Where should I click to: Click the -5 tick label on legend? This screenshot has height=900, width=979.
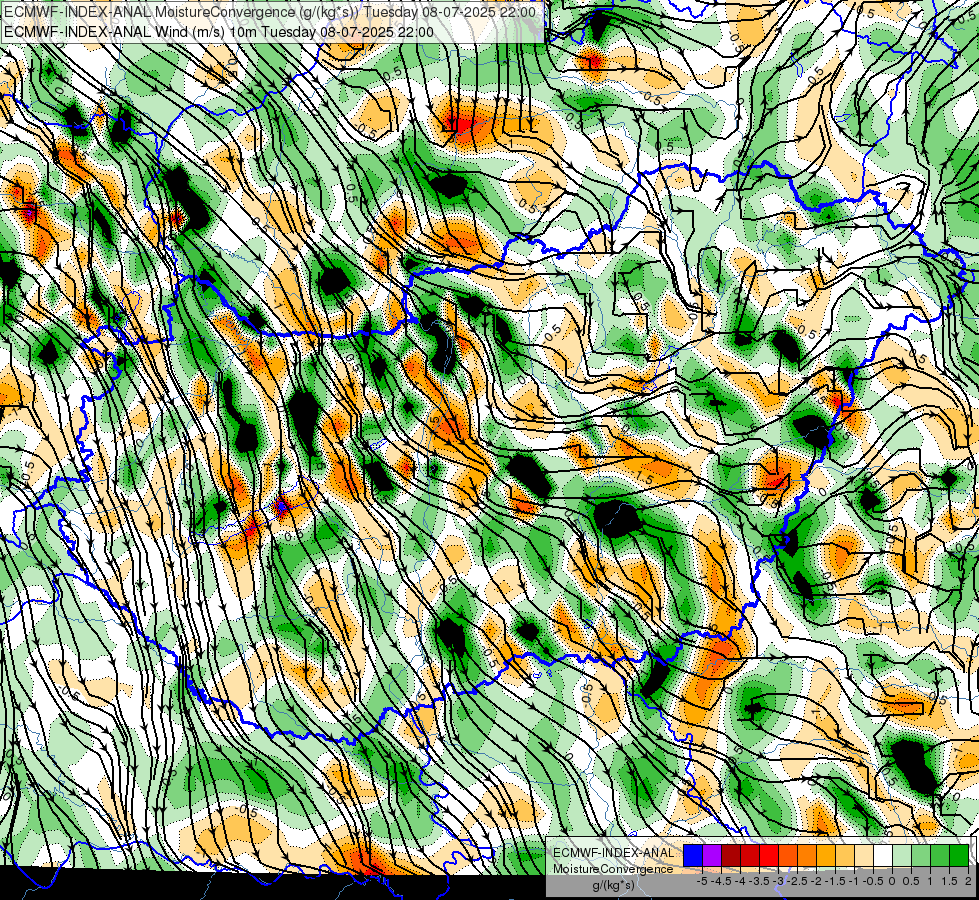(x=702, y=881)
